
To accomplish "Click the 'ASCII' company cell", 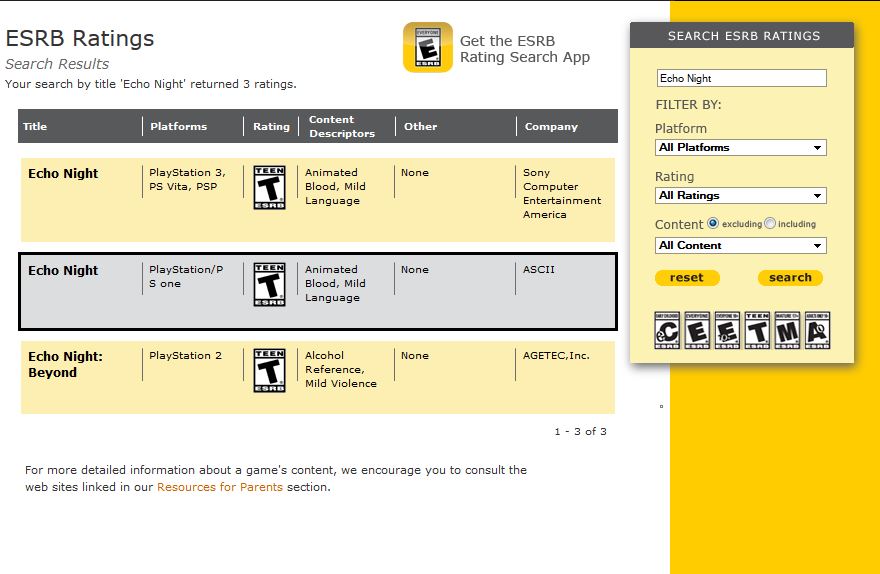I will 539,269.
